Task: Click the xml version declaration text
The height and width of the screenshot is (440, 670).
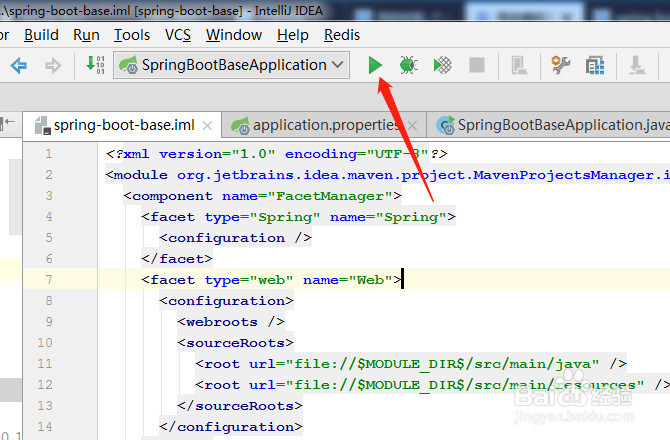Action: click(276, 154)
